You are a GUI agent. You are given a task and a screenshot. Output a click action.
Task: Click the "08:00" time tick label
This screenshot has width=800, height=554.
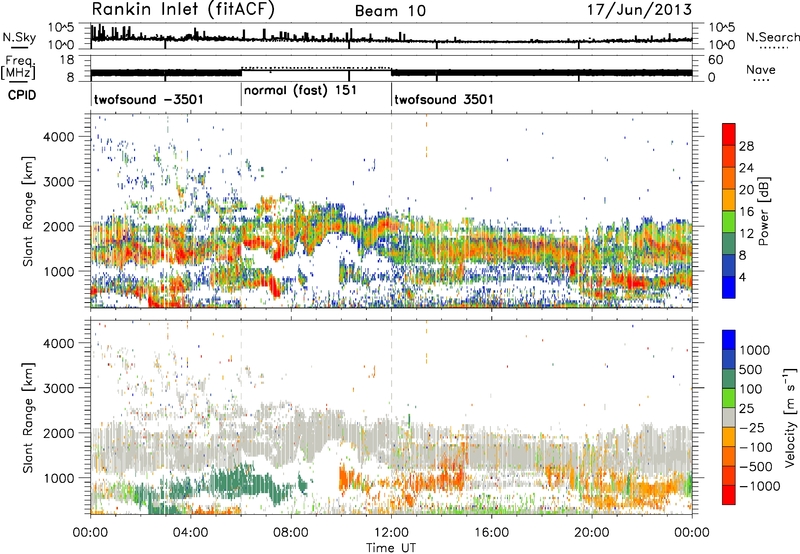point(290,533)
